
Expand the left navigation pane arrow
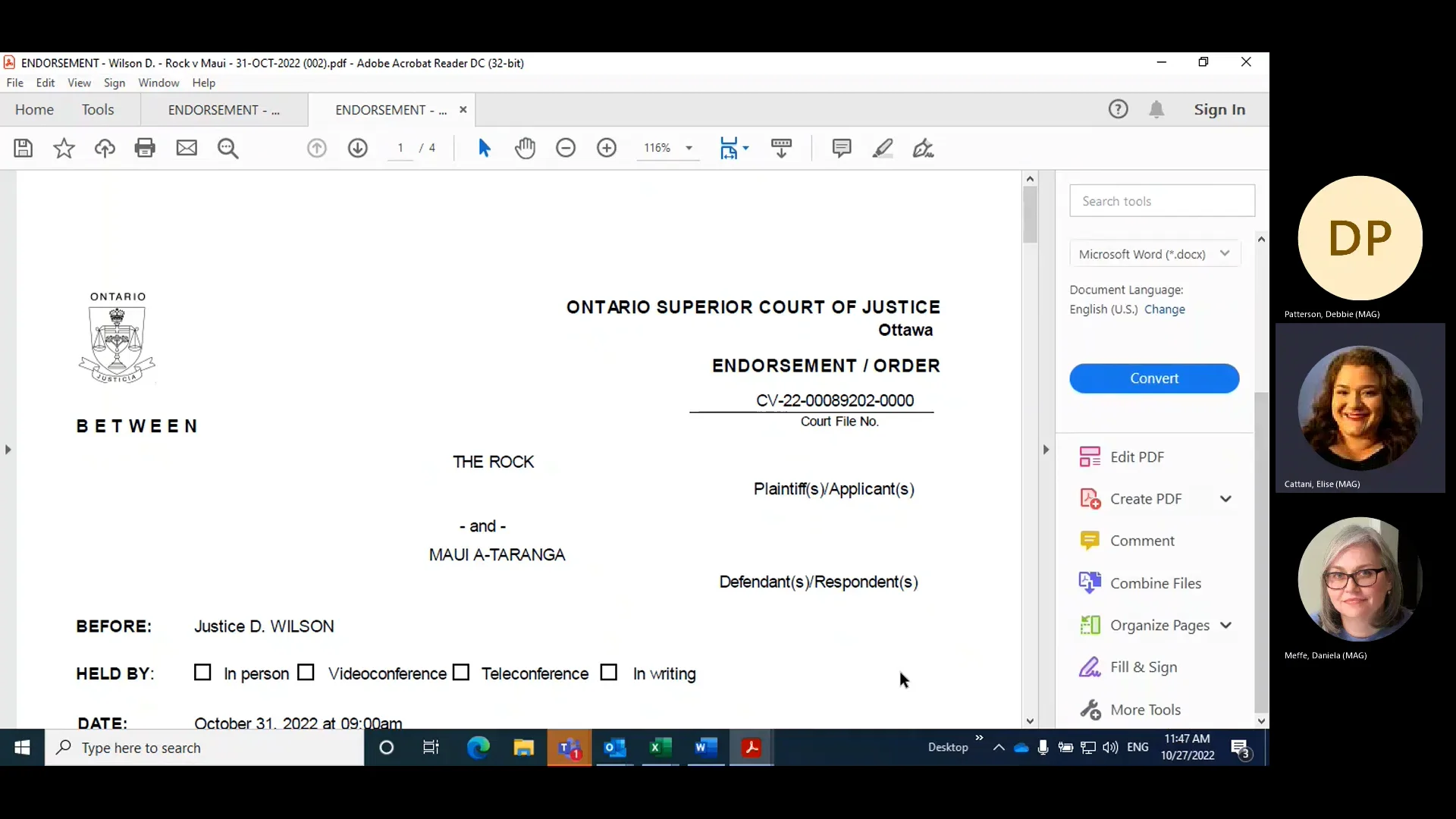click(x=8, y=450)
